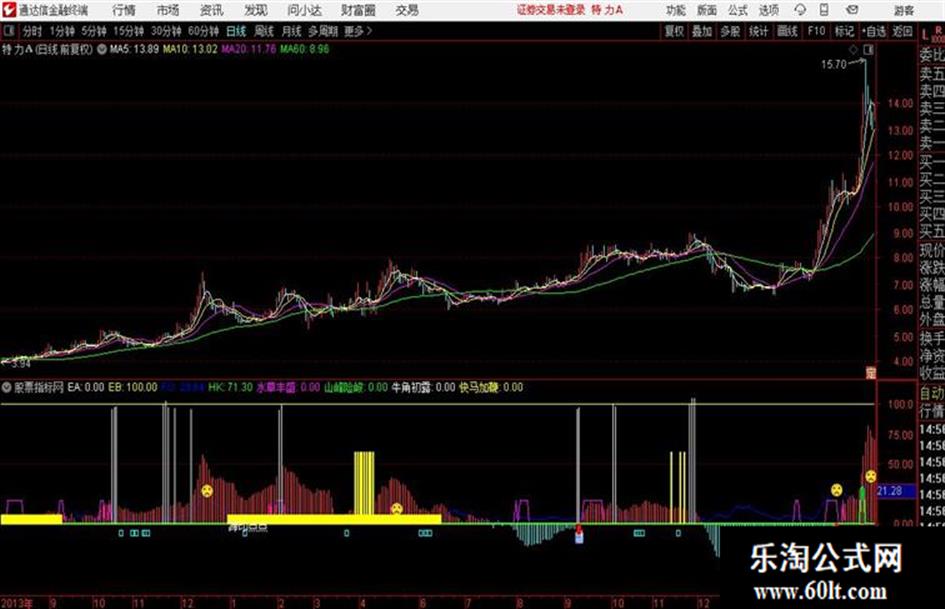945x609 pixels.
Task: Click the 2013年 date axis label
Action: tap(16, 603)
